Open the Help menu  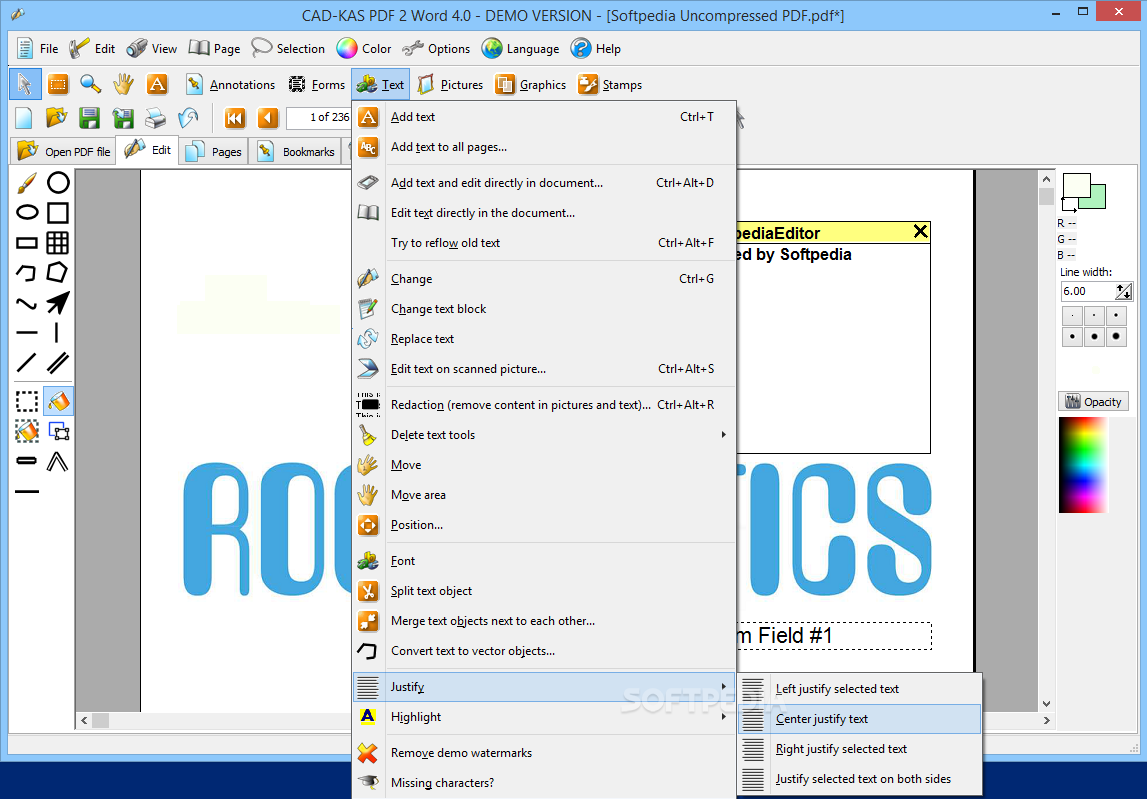pyautogui.click(x=596, y=49)
